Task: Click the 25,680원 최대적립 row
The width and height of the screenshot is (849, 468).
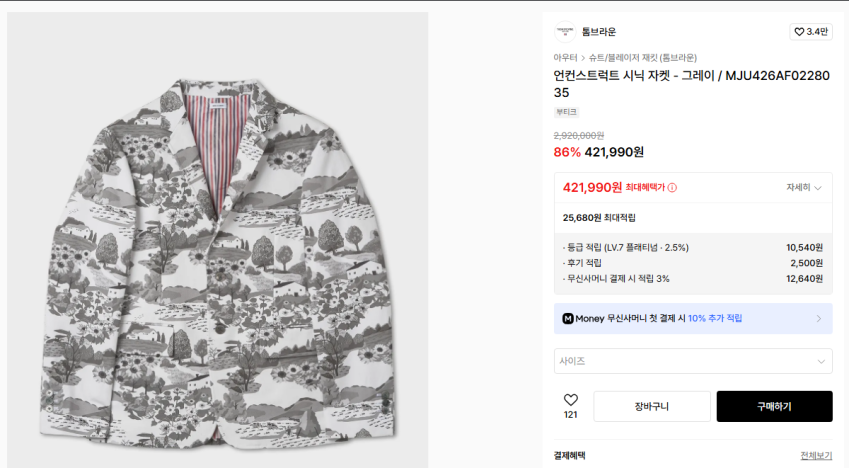Action: point(600,217)
